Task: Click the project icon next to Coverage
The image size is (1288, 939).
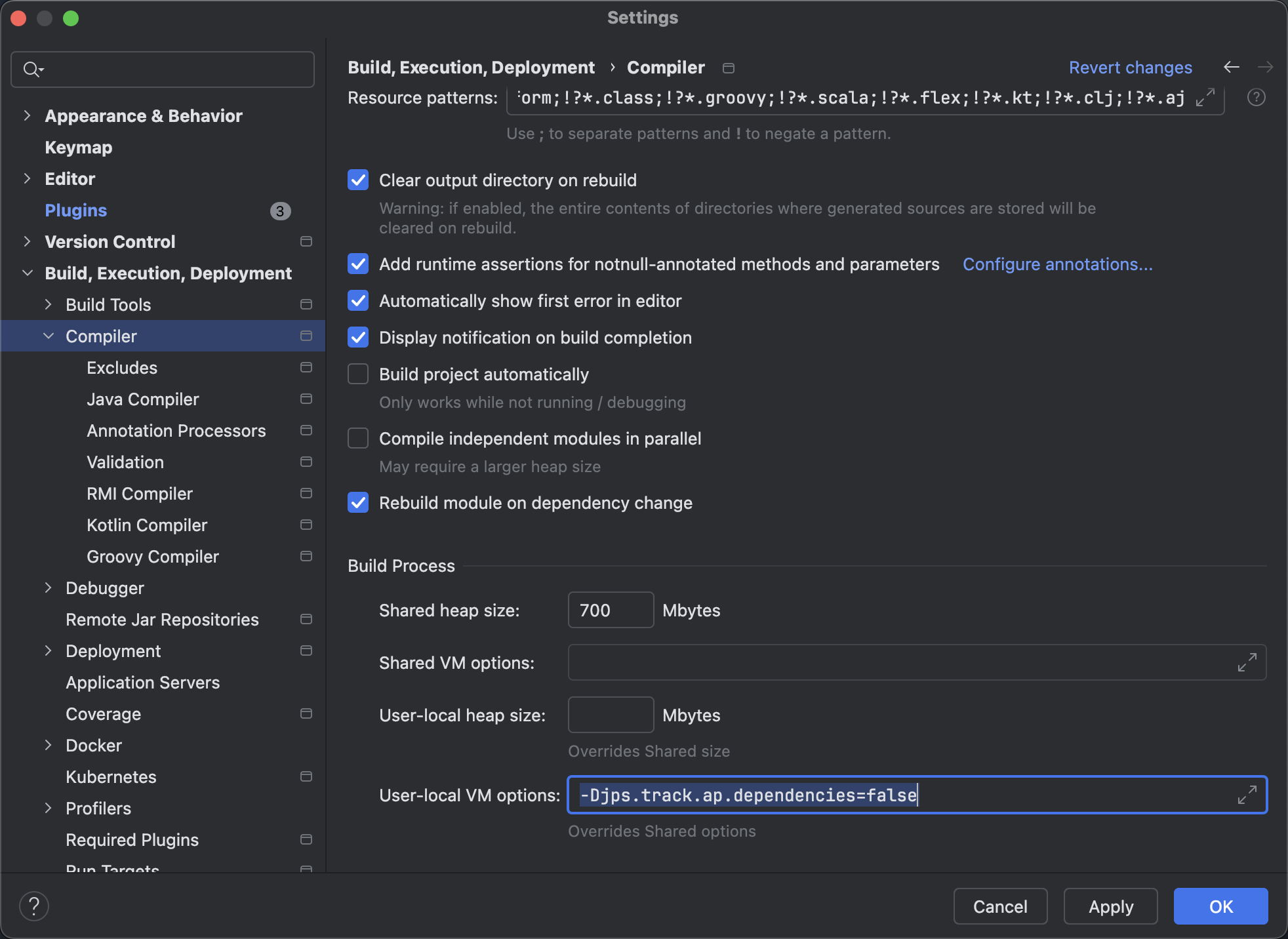Action: 306,713
